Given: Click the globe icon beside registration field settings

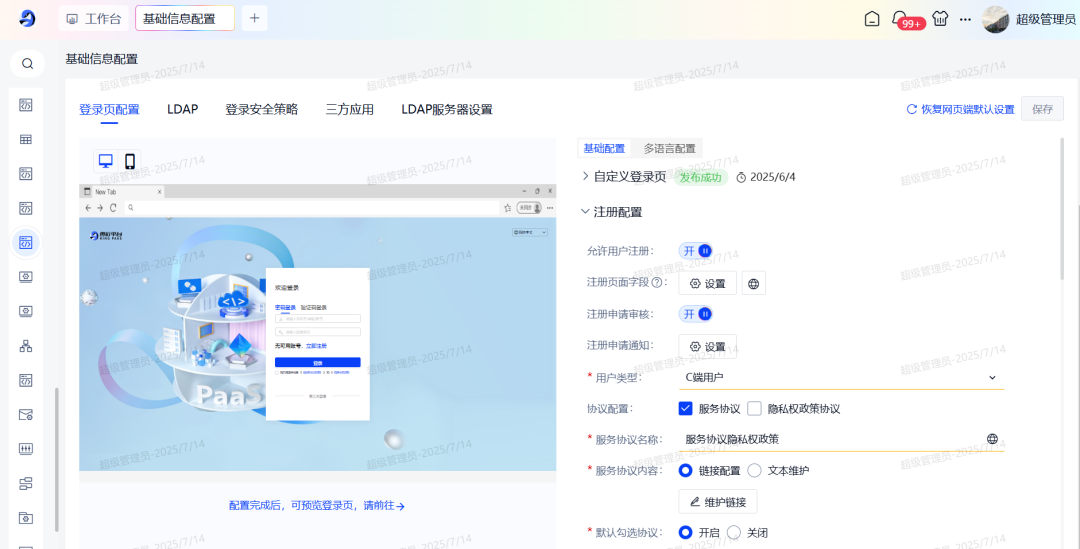Looking at the screenshot, I should click(754, 284).
